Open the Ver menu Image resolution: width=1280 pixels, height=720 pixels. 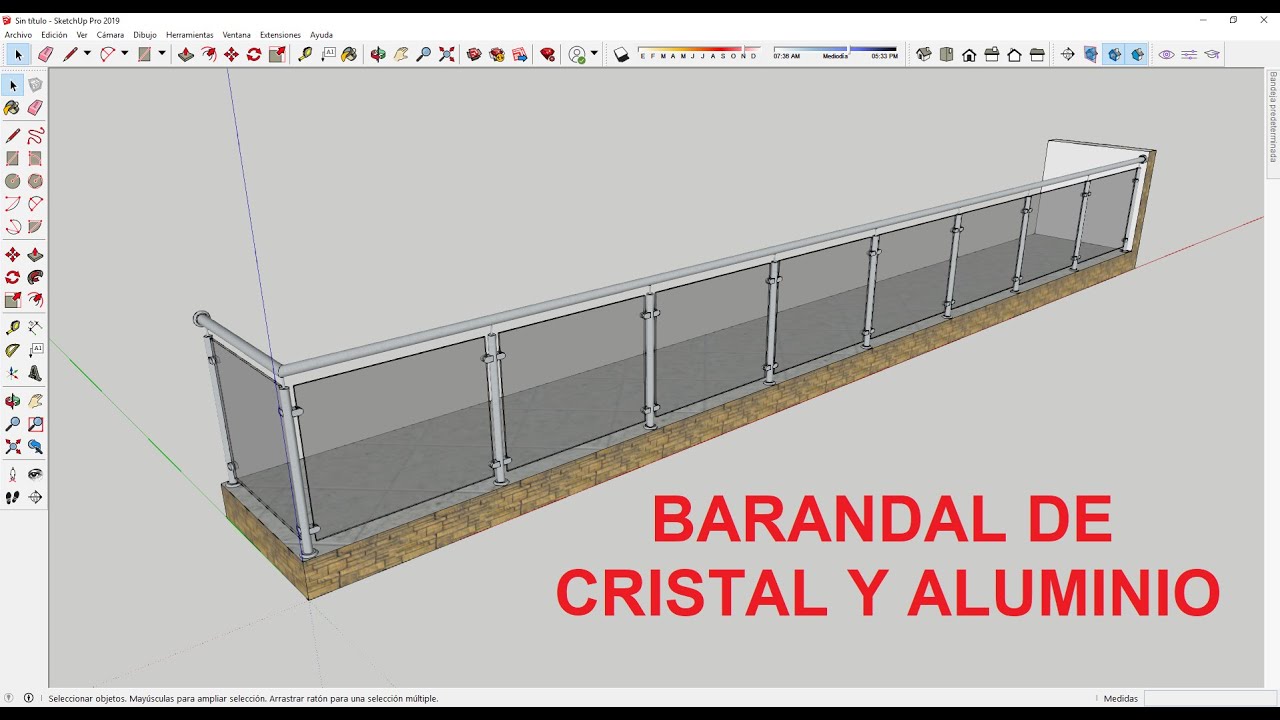(82, 35)
